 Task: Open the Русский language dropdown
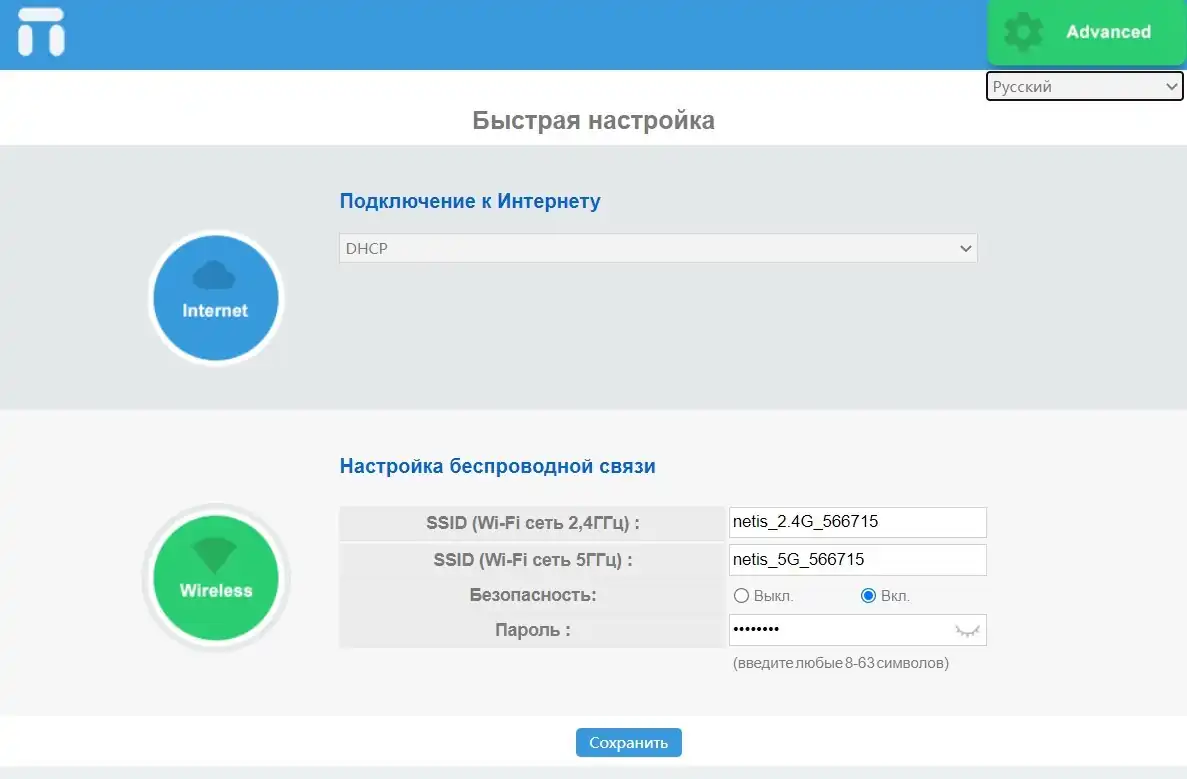(x=1084, y=86)
